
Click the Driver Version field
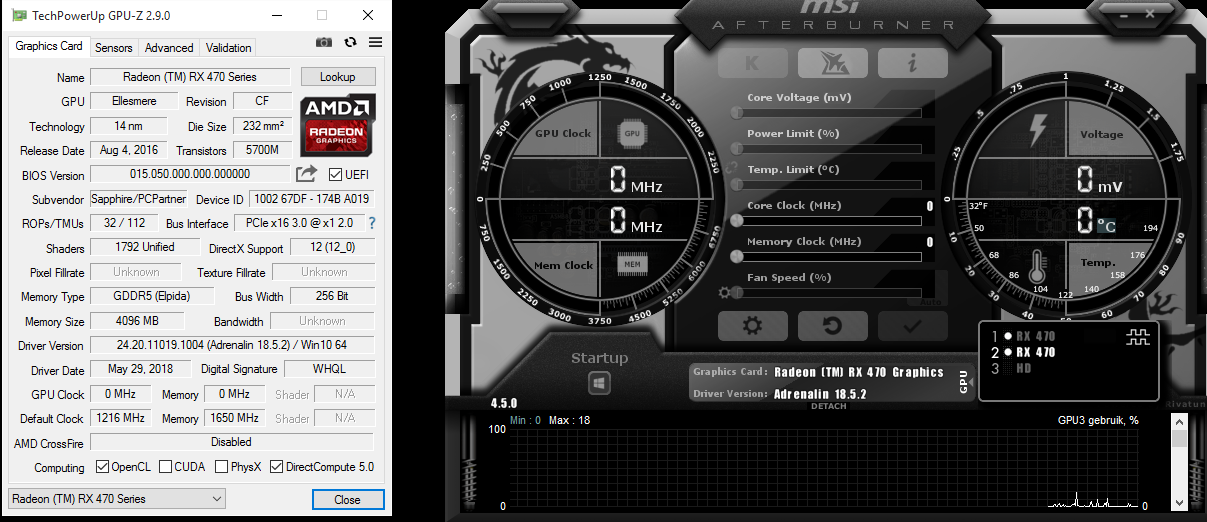[233, 346]
